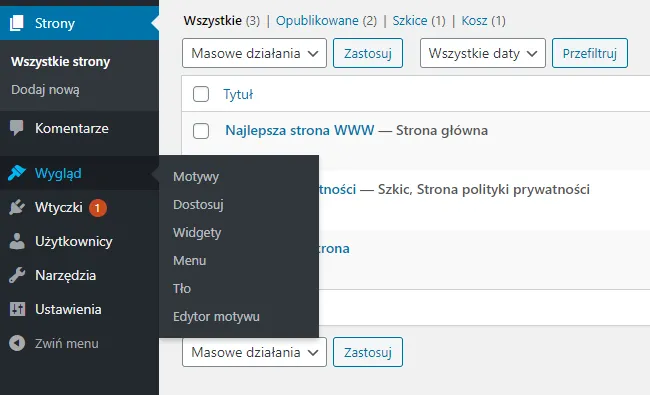This screenshot has width=650, height=395.
Task: Click the Strony pages icon
Action: point(17,23)
